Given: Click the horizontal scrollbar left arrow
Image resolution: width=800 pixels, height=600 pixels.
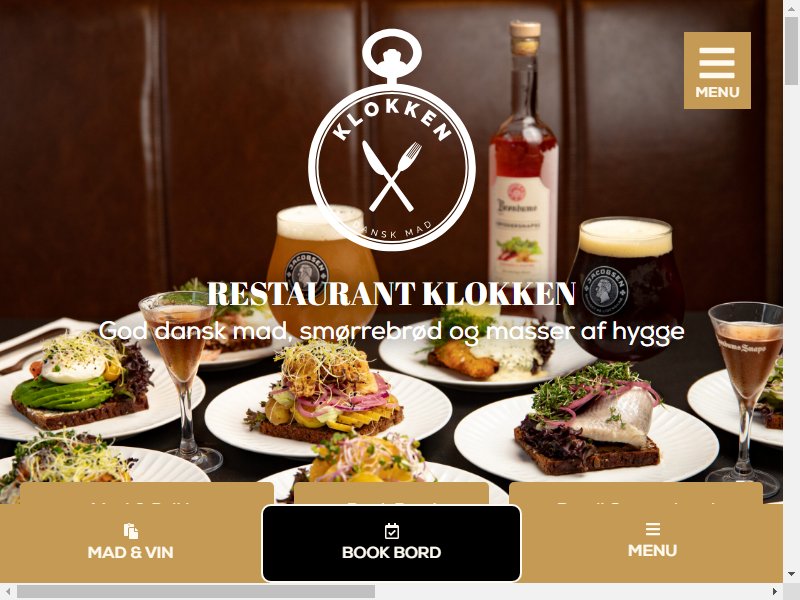Looking at the screenshot, I should 8,591.
